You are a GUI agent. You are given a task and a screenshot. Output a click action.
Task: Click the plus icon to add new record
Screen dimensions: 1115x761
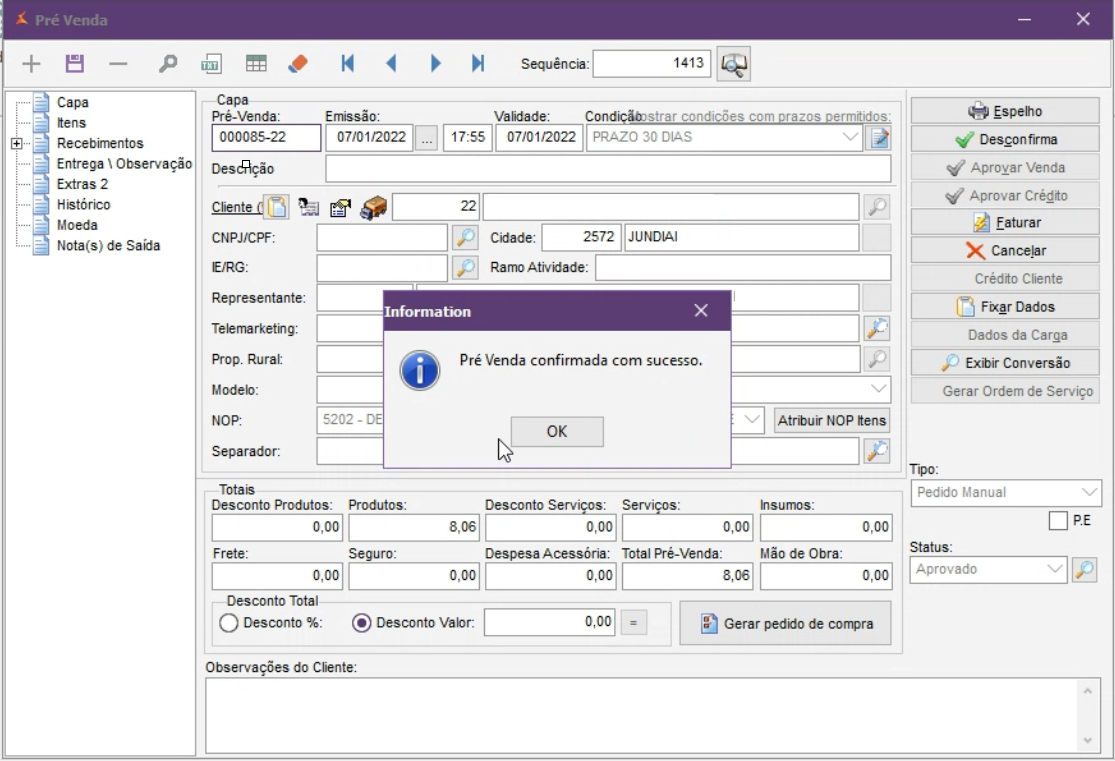[x=31, y=64]
